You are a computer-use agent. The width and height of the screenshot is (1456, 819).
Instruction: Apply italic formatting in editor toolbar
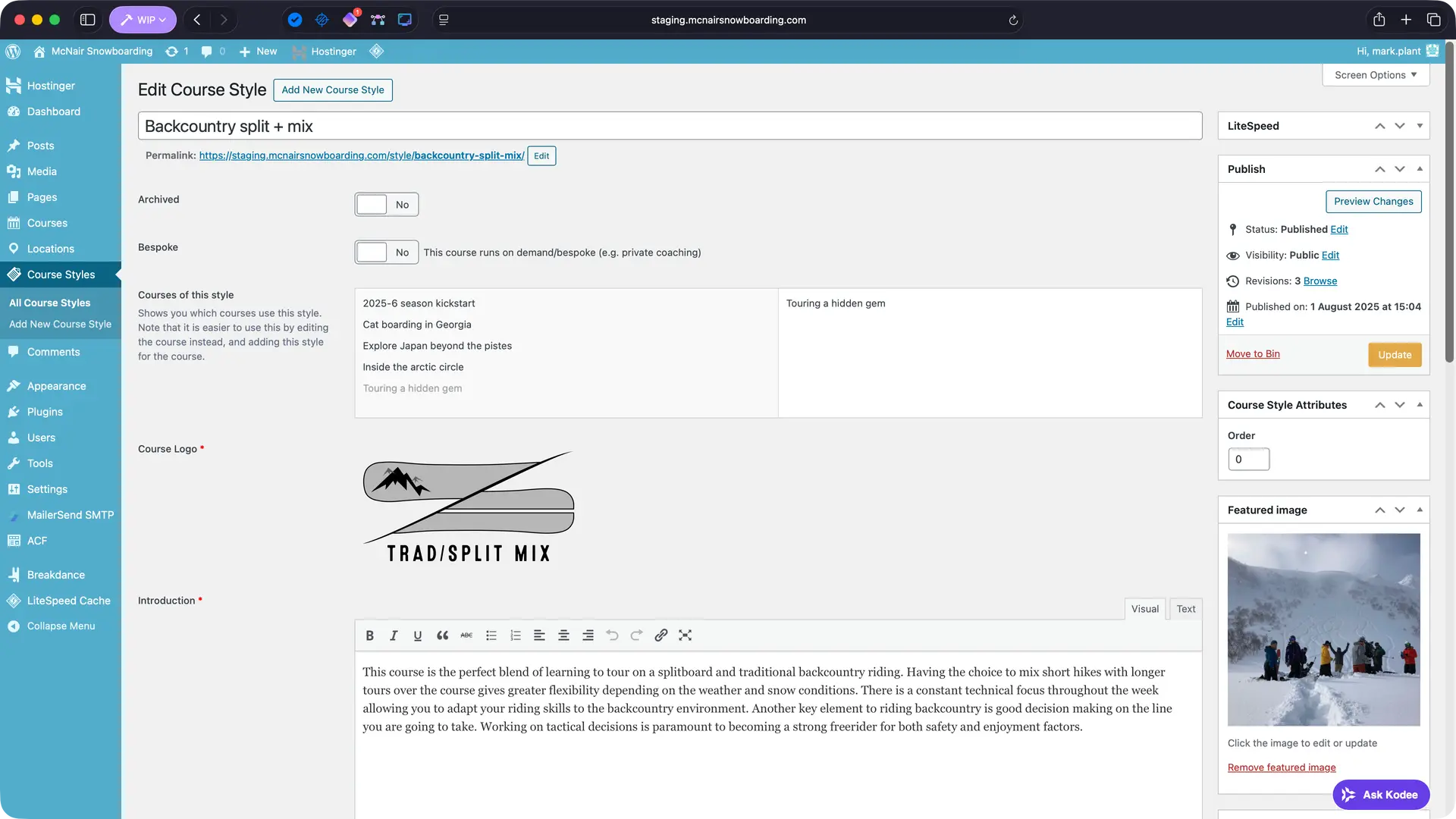[394, 635]
